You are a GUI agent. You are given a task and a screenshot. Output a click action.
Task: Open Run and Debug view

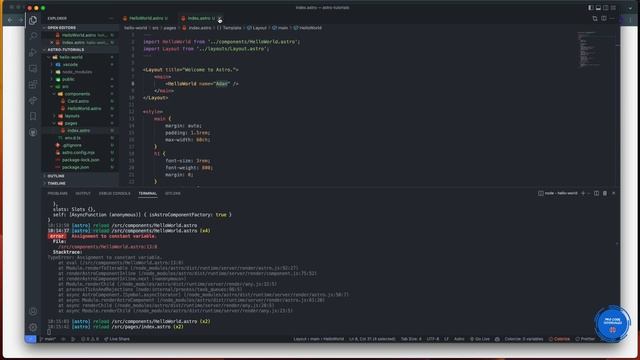click(33, 52)
